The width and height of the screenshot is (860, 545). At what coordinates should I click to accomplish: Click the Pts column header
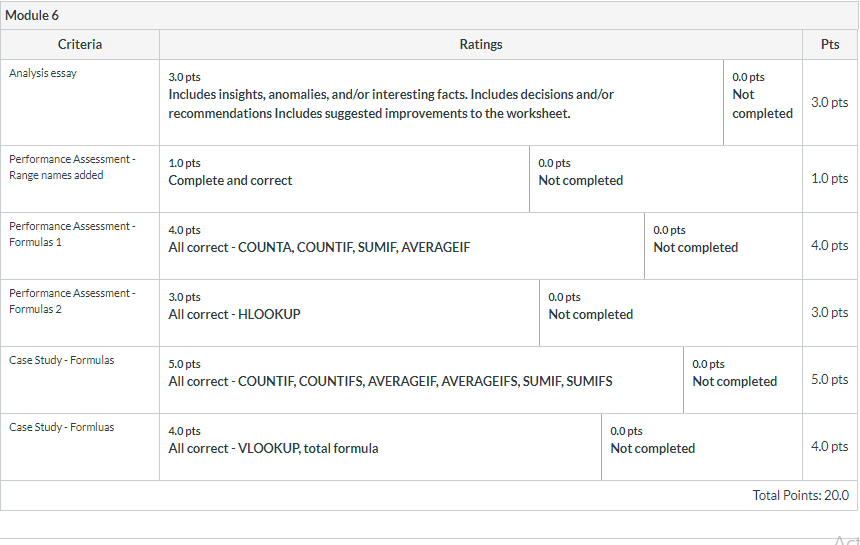830,44
